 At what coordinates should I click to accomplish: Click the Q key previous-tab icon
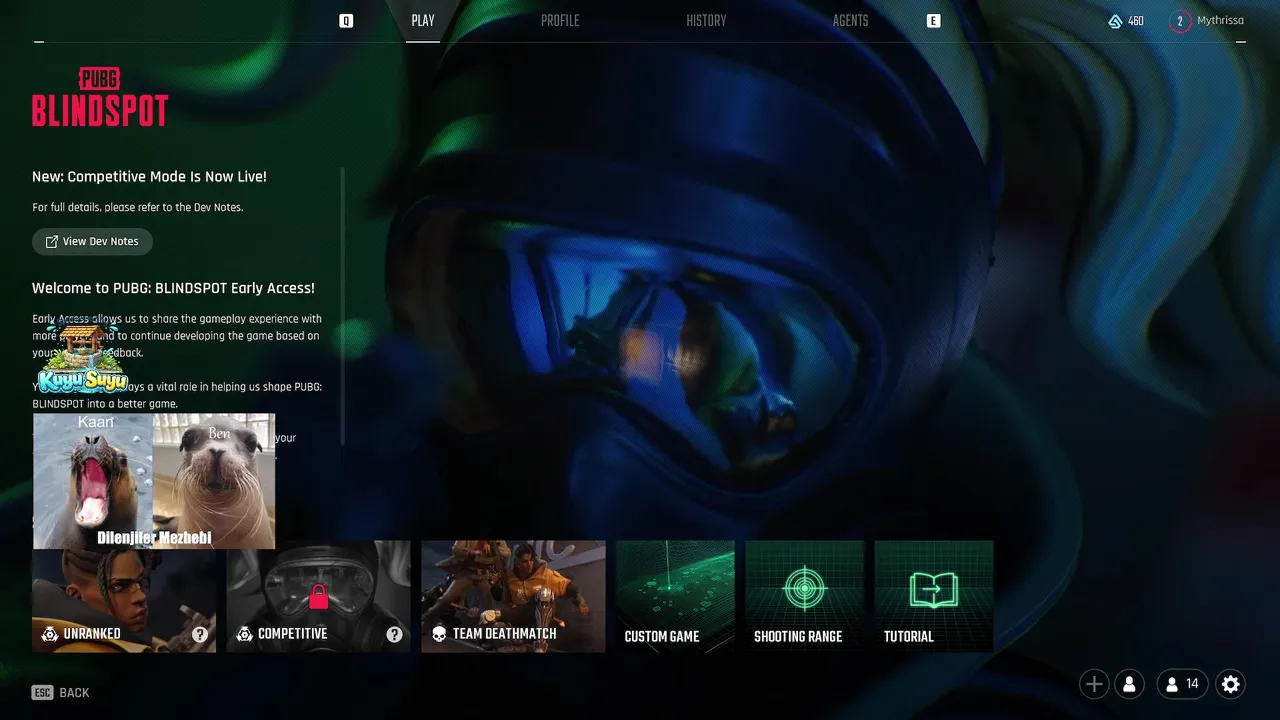point(346,21)
